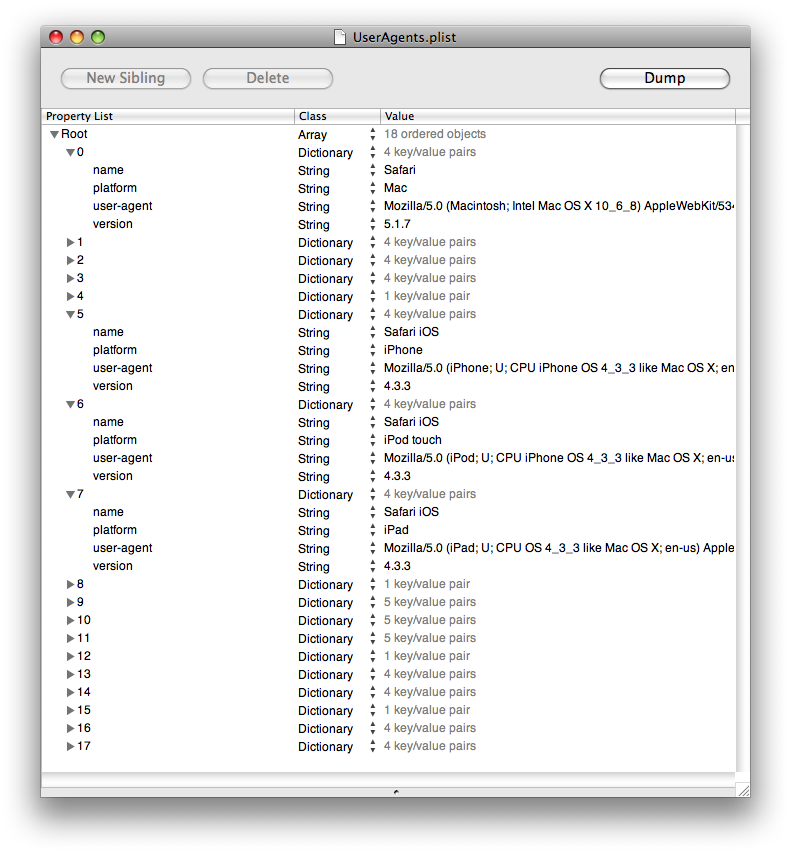Select the Macintosh Mozilla/5.0 user-agent value
Viewport: 791px width, 853px height.
[x=559, y=206]
